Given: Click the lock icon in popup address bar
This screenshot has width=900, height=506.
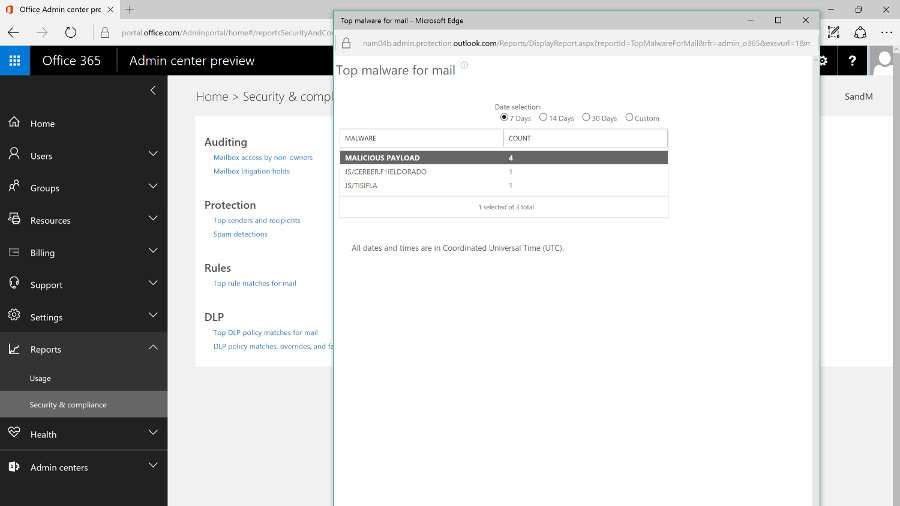Looking at the screenshot, I should [346, 43].
